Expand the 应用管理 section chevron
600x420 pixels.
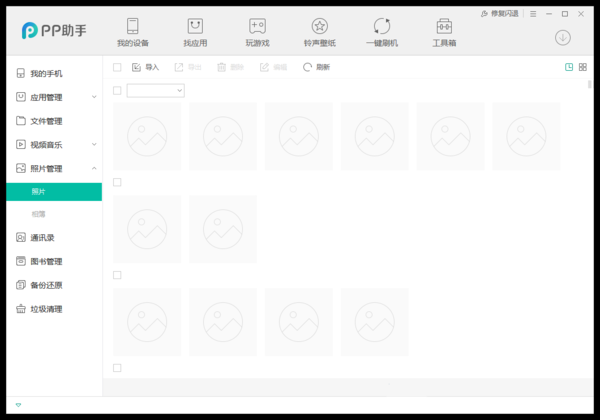[x=94, y=97]
